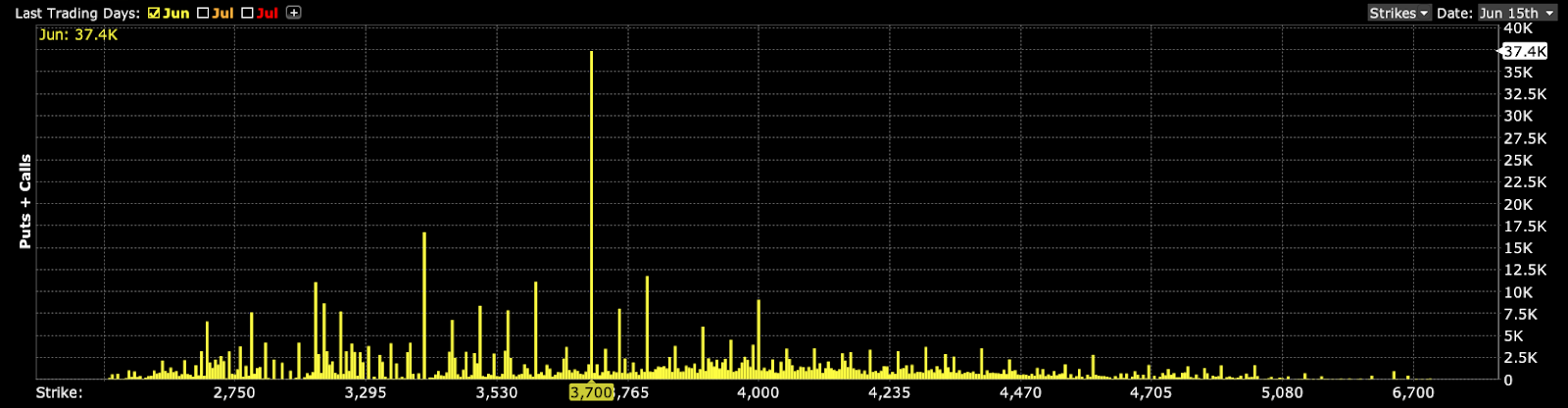
Task: Click the 12.5K y-axis label
Action: [x=1525, y=270]
